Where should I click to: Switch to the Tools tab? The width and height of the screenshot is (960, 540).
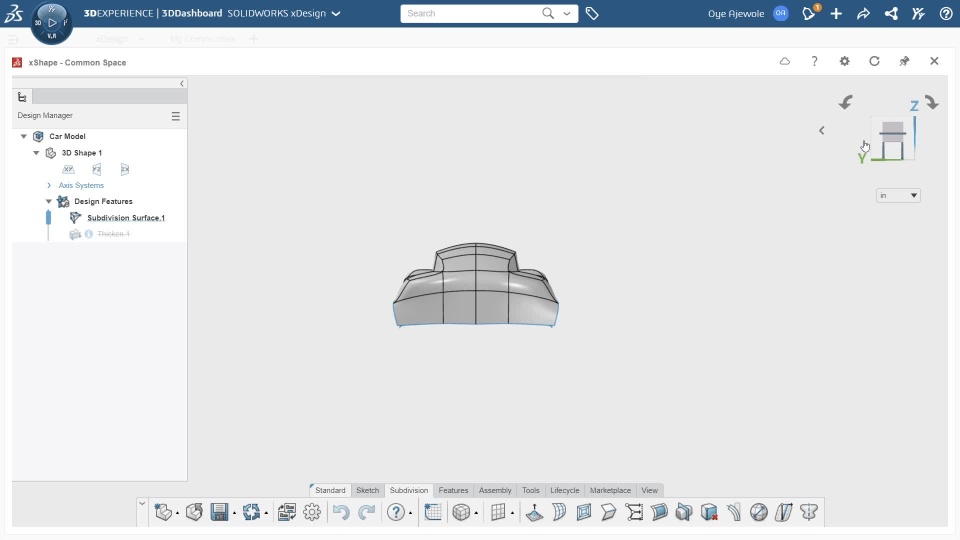point(531,490)
